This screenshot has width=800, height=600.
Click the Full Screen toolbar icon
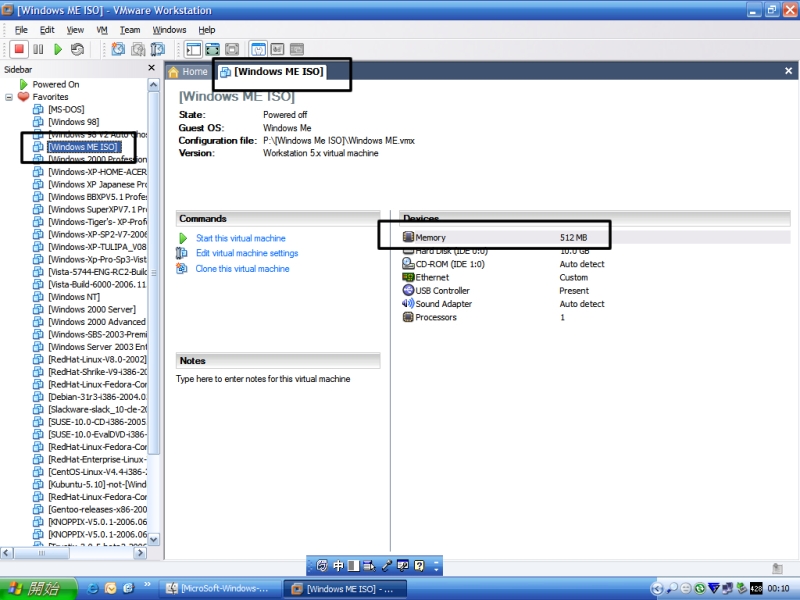(232, 49)
